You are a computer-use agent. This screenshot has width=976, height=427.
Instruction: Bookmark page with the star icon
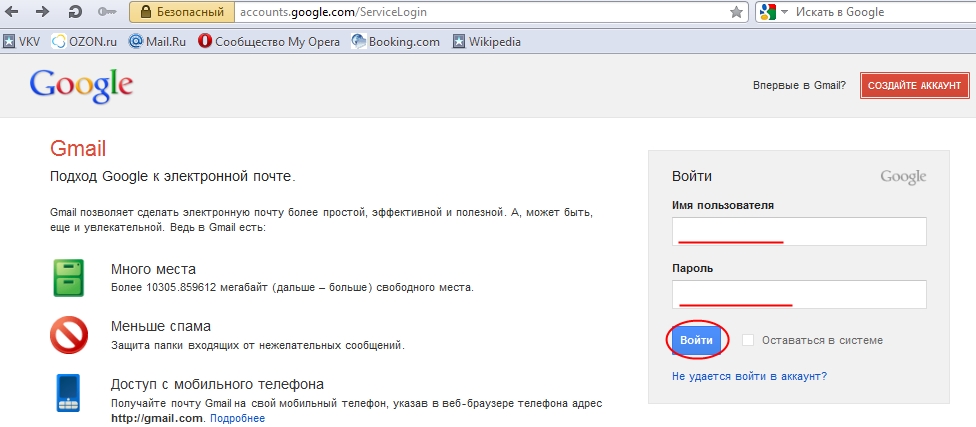[736, 12]
